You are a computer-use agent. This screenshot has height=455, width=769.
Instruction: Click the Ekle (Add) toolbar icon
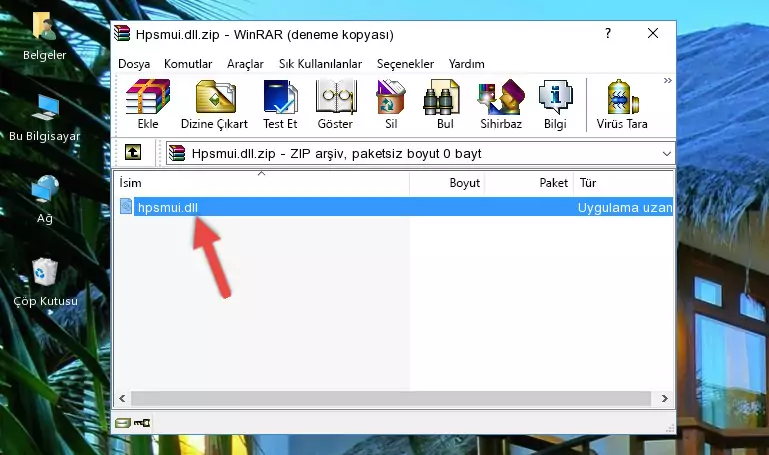point(148,104)
